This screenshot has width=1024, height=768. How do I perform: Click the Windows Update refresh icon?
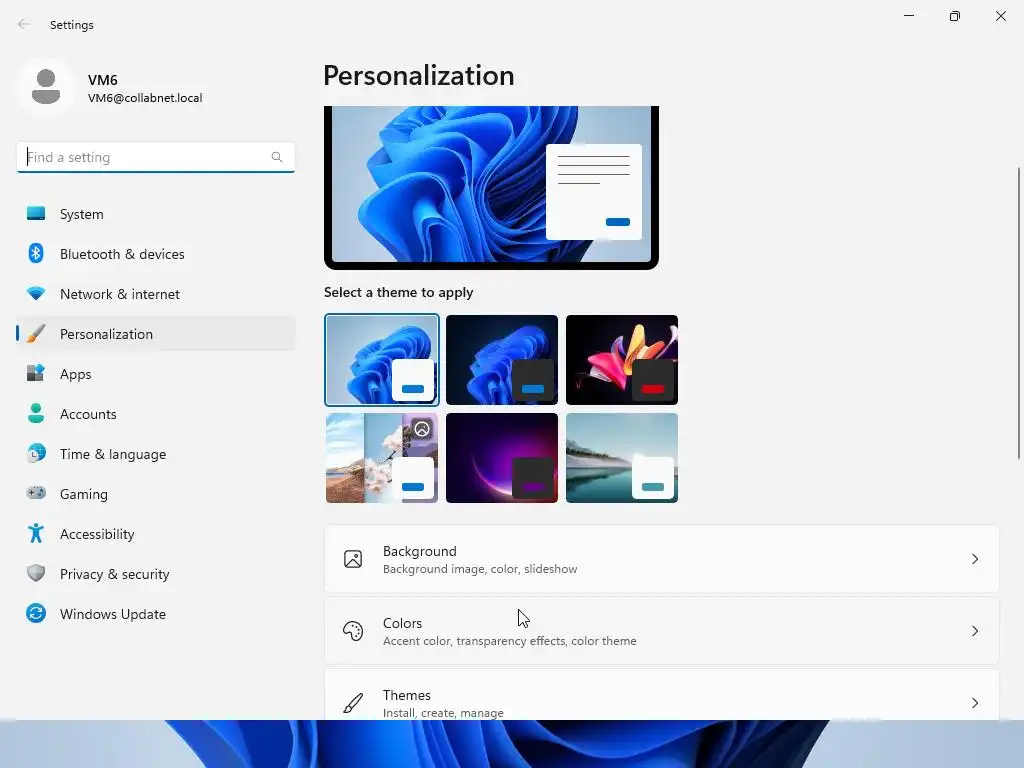[x=36, y=613]
